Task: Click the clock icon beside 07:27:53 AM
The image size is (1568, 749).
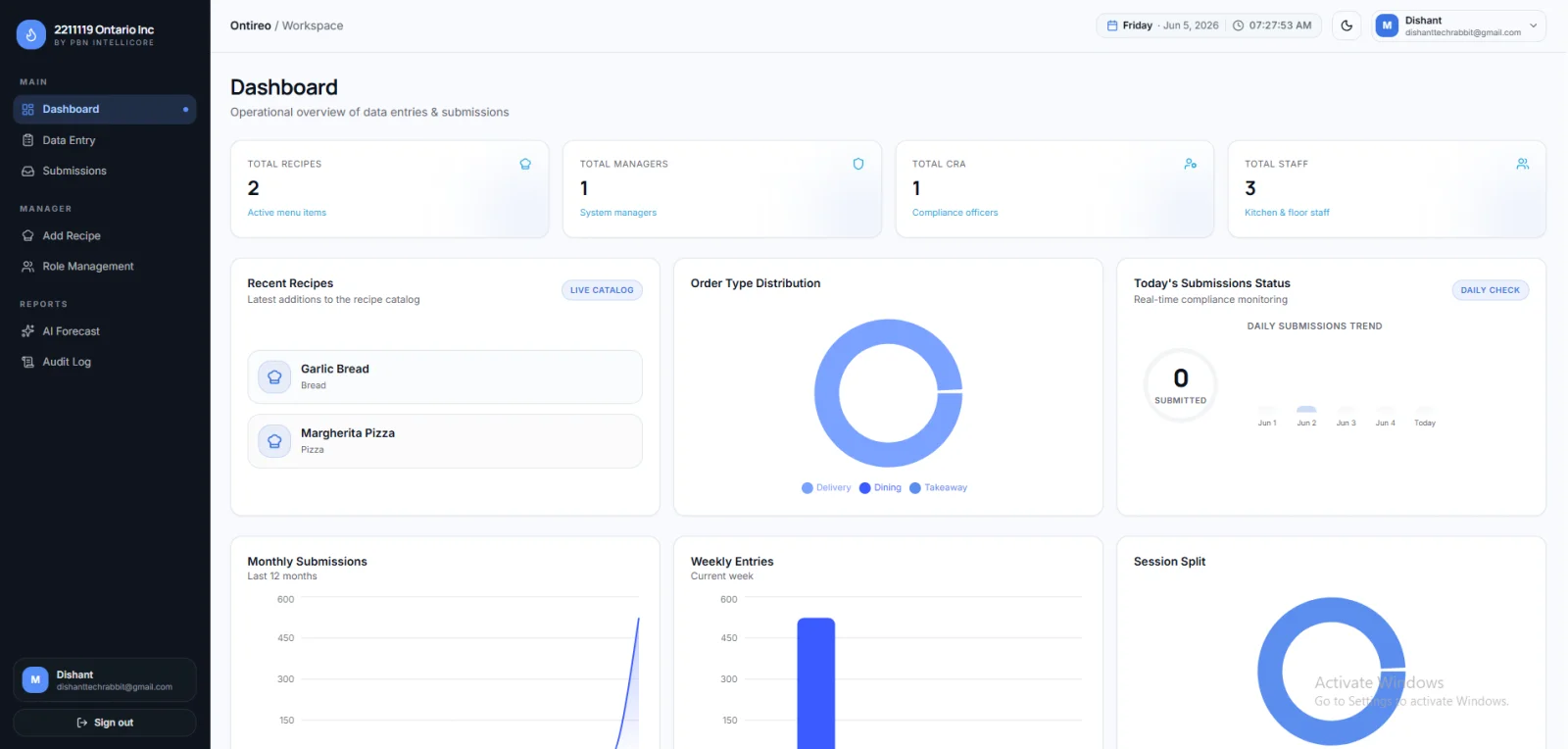Action: click(1238, 25)
